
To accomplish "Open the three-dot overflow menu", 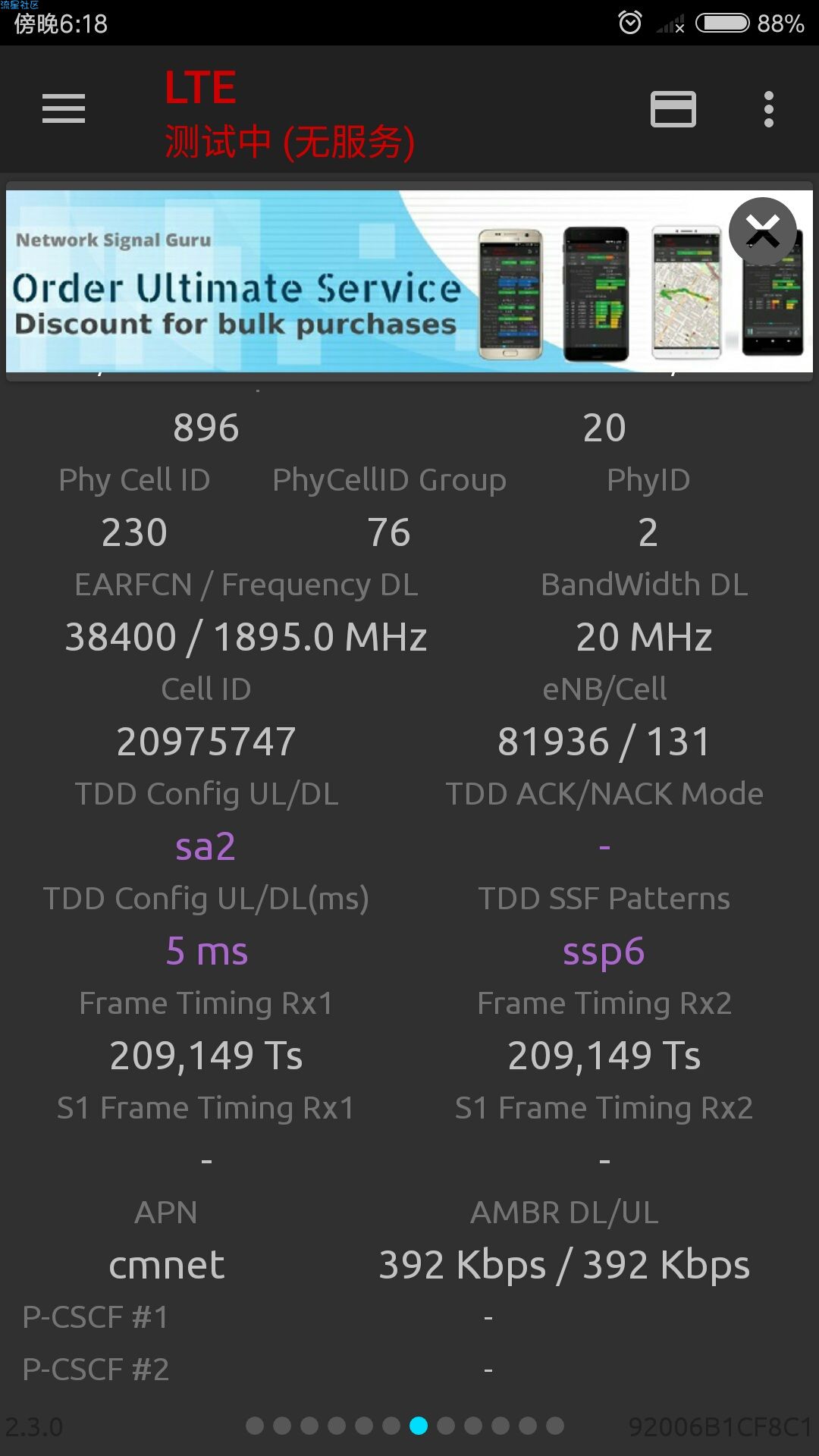I will pyautogui.click(x=768, y=109).
